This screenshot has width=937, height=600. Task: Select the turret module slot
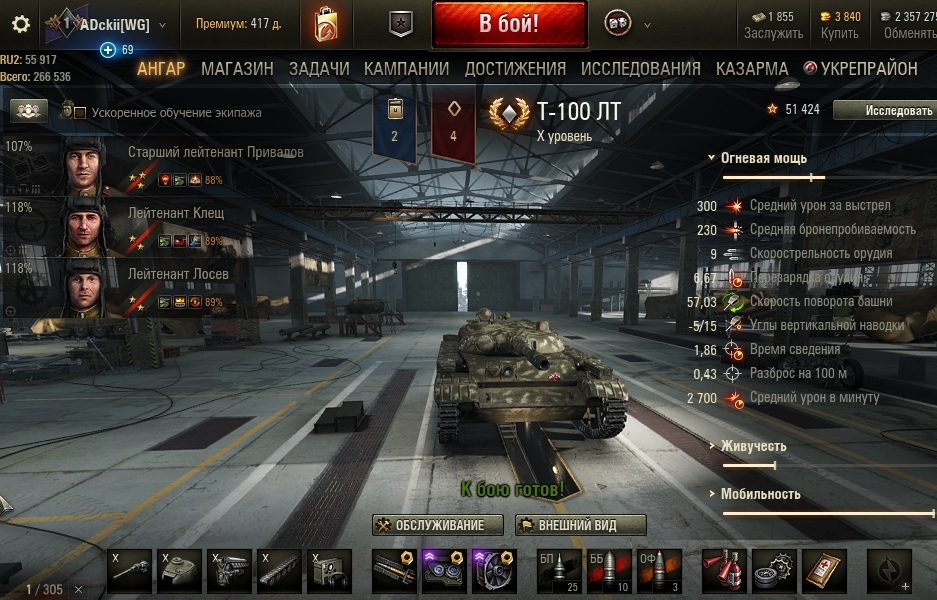[x=179, y=571]
